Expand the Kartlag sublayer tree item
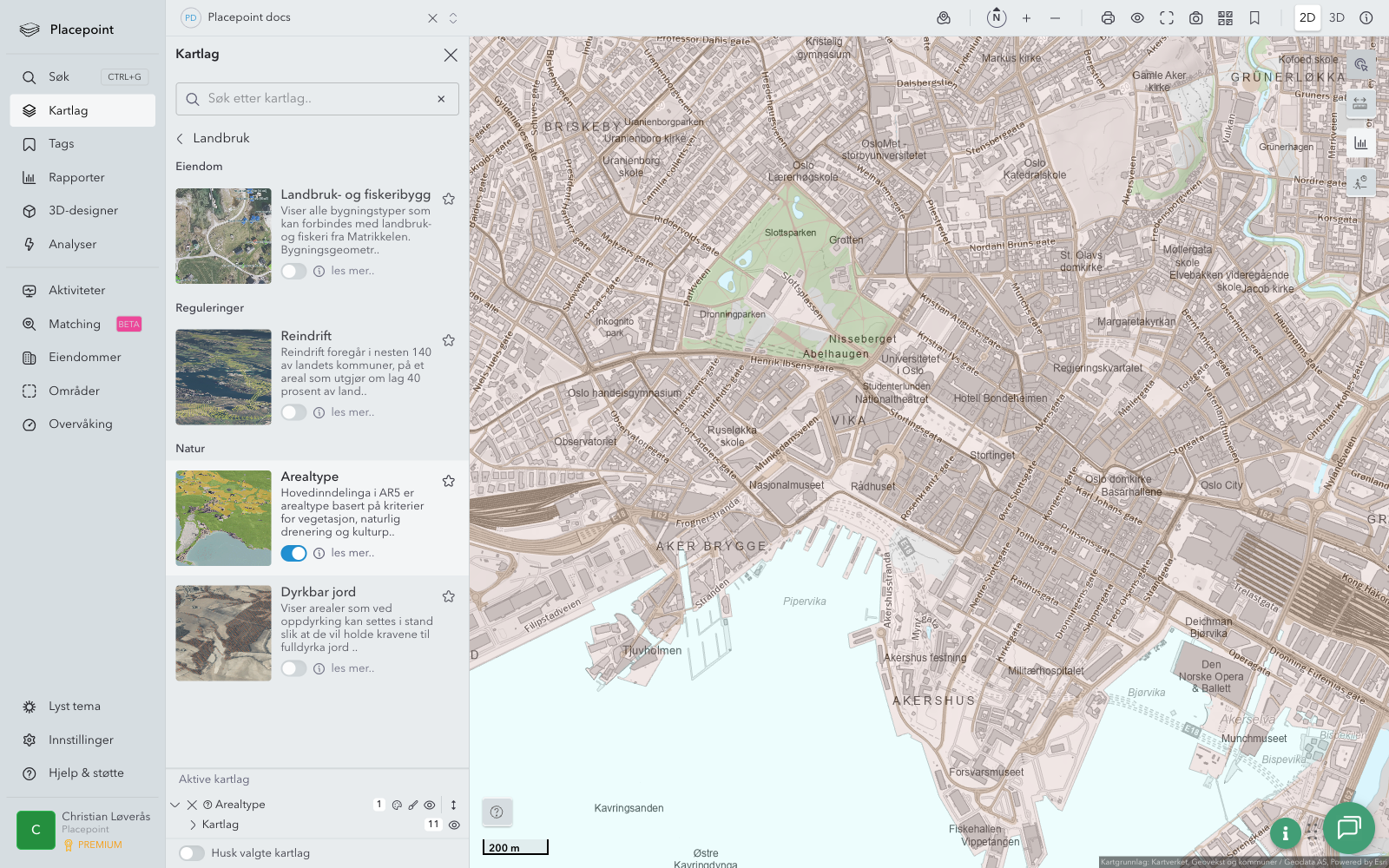The height and width of the screenshot is (868, 1389). click(x=193, y=825)
